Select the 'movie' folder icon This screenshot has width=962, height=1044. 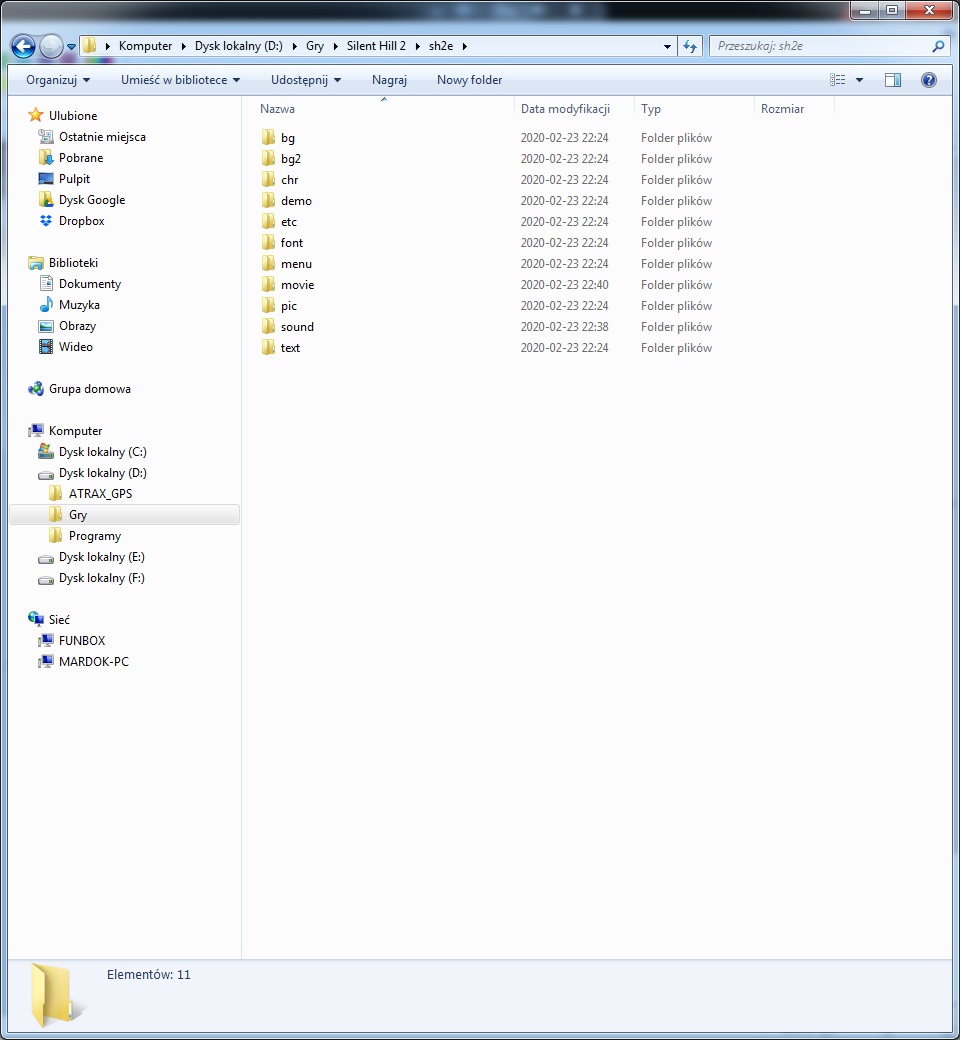pos(268,284)
